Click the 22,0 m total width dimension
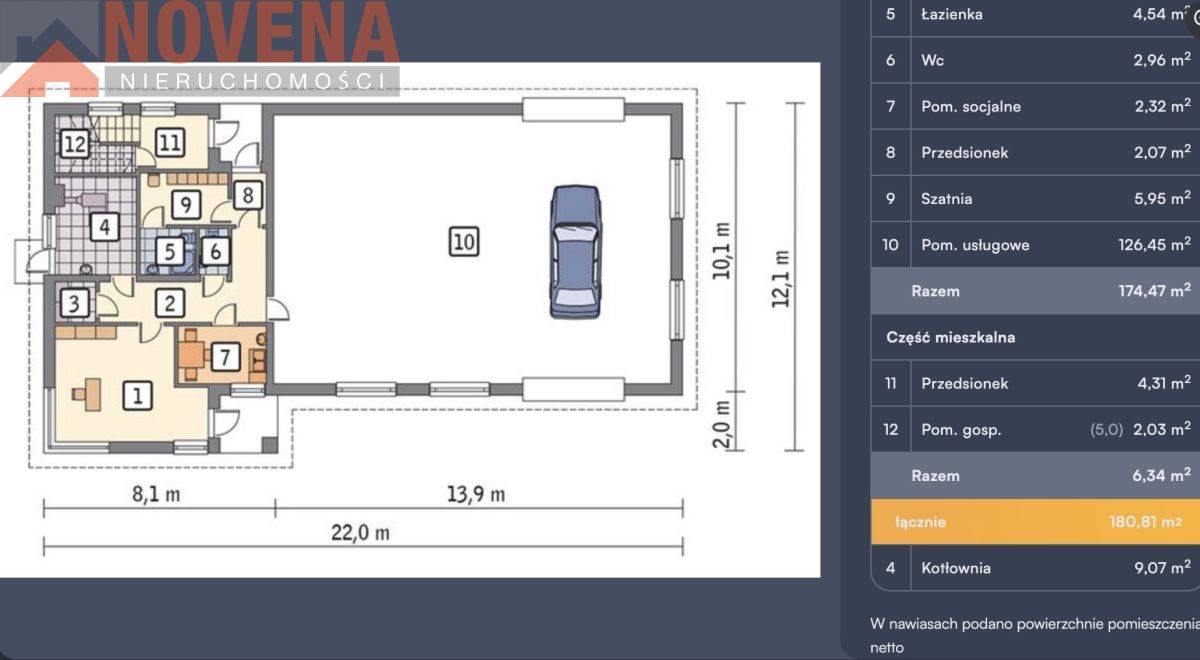 pos(362,534)
